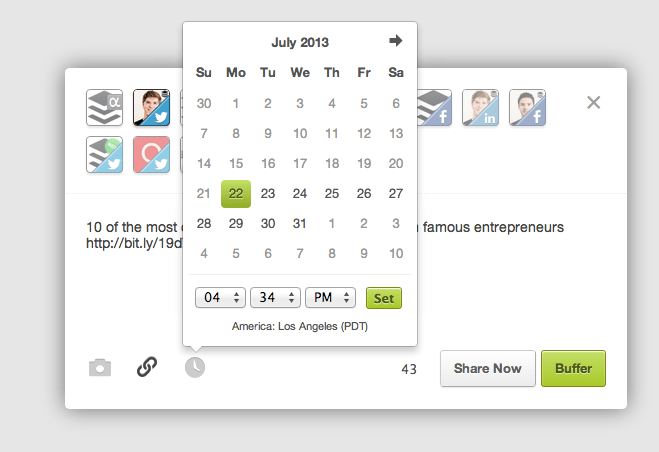This screenshot has width=659, height=452.
Task: Click the green Buffer button
Action: [x=573, y=369]
